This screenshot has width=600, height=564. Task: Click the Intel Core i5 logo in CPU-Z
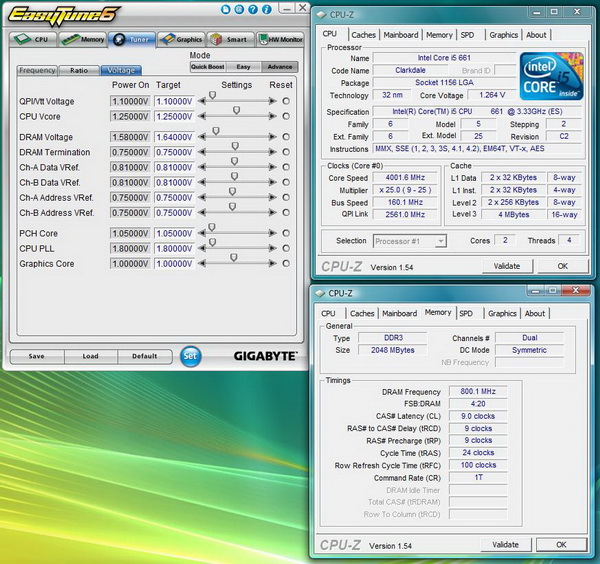tap(551, 77)
